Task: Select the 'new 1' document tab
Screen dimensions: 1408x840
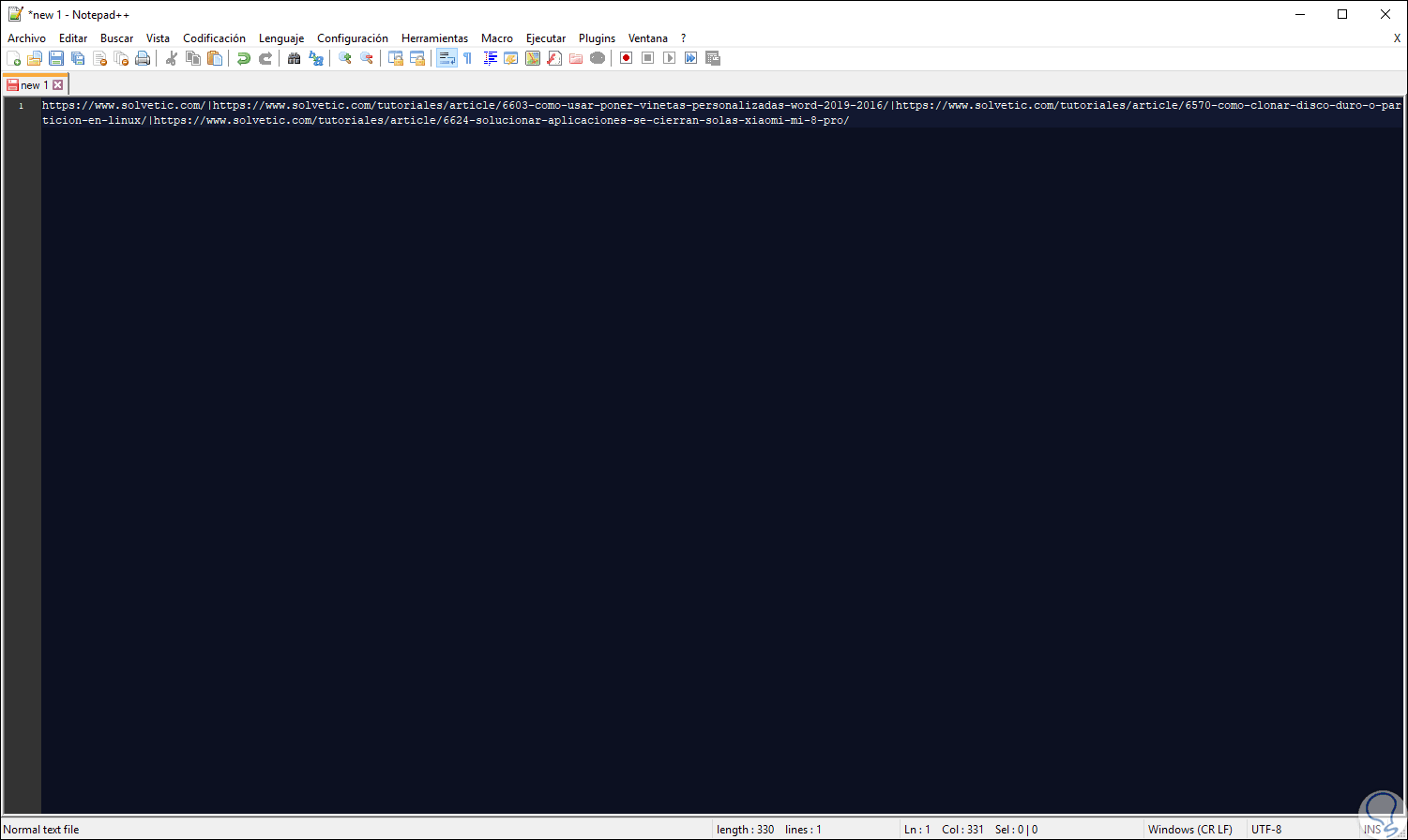Action: [34, 84]
